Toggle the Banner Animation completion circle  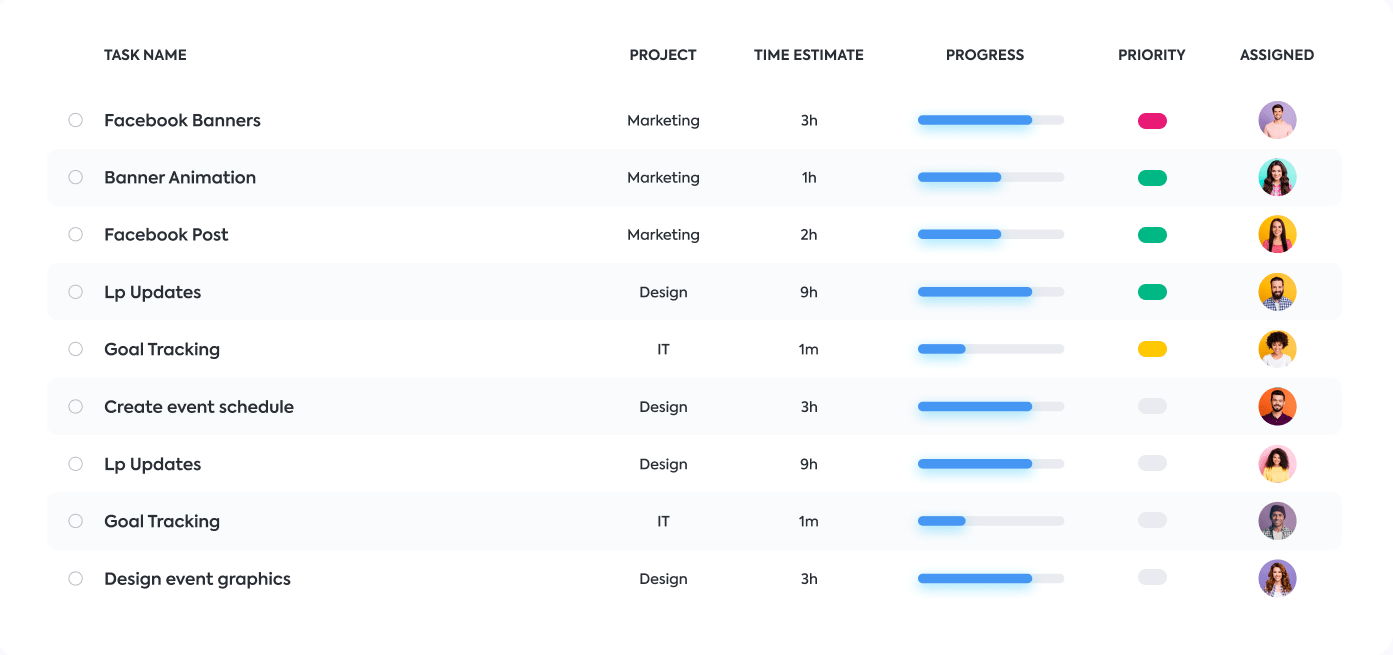pos(75,178)
